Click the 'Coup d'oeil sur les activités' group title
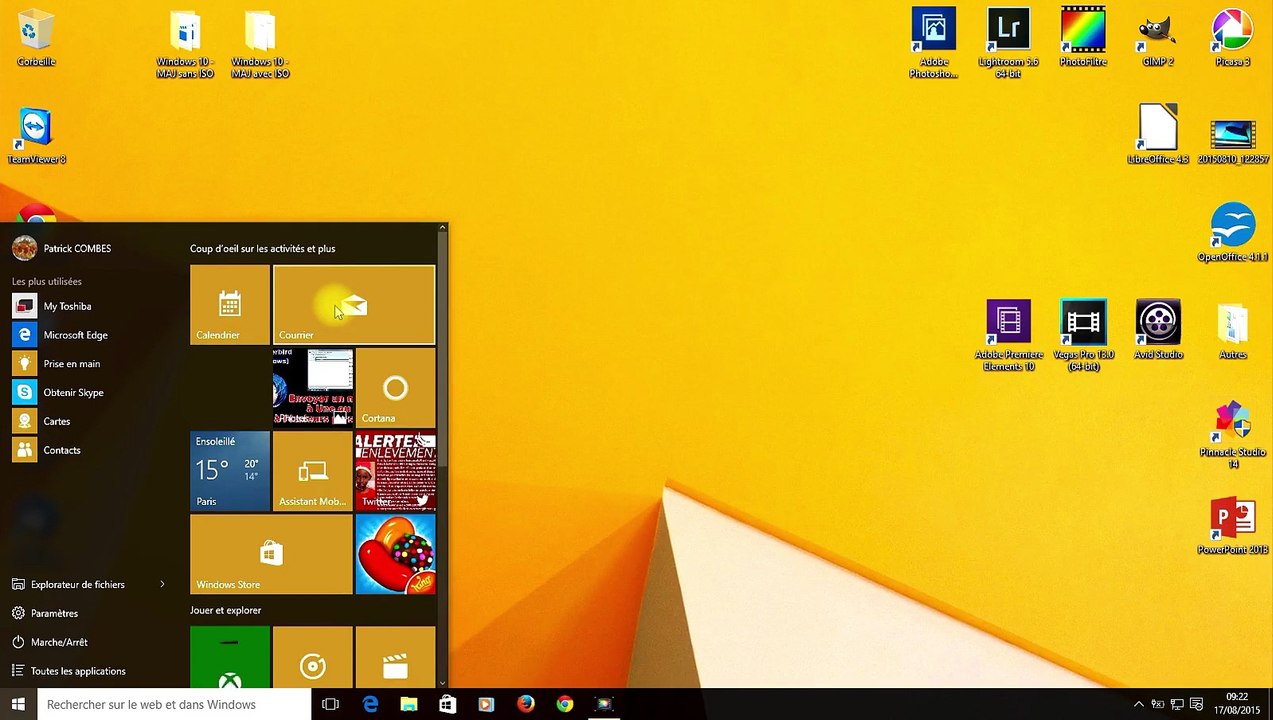Image resolution: width=1273 pixels, height=720 pixels. click(262, 248)
